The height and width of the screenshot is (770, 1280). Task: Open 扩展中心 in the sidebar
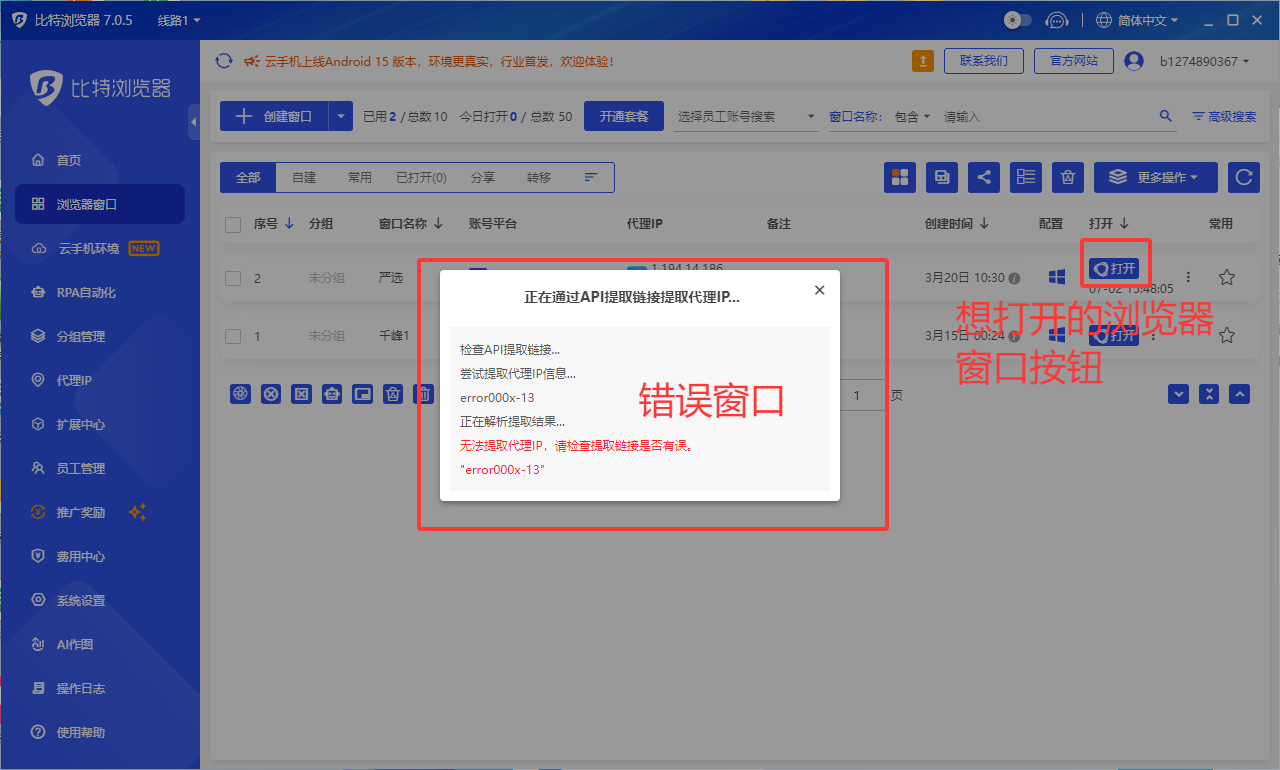click(x=100, y=424)
